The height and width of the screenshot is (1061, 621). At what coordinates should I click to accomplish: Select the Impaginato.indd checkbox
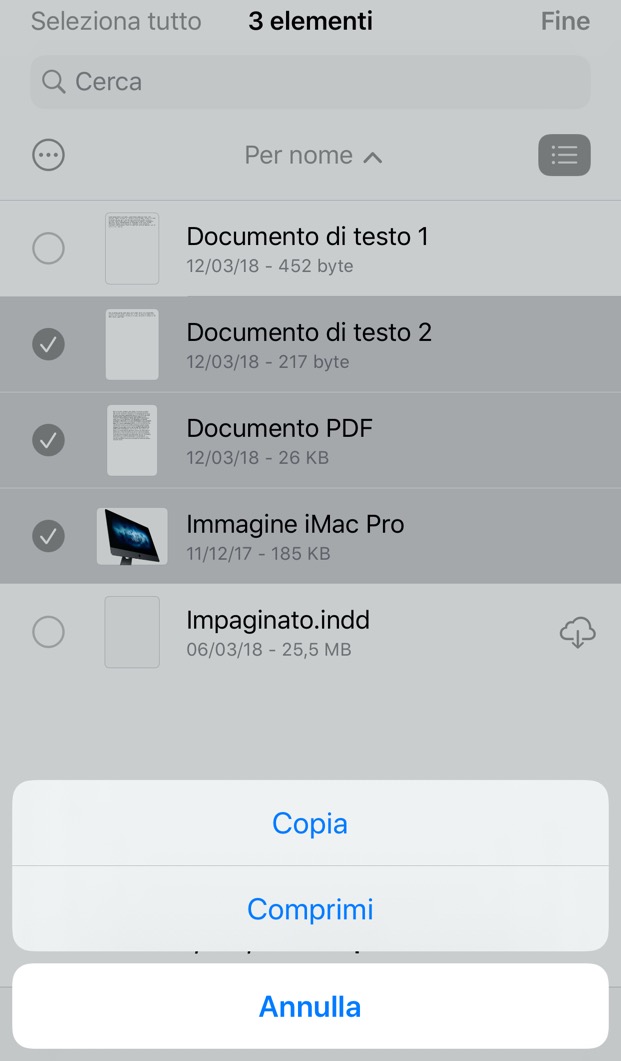[49, 632]
